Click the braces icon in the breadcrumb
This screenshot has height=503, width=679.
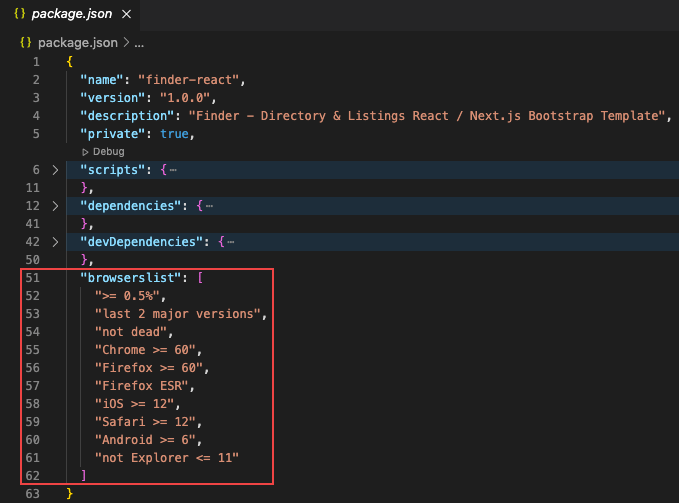click(x=25, y=44)
